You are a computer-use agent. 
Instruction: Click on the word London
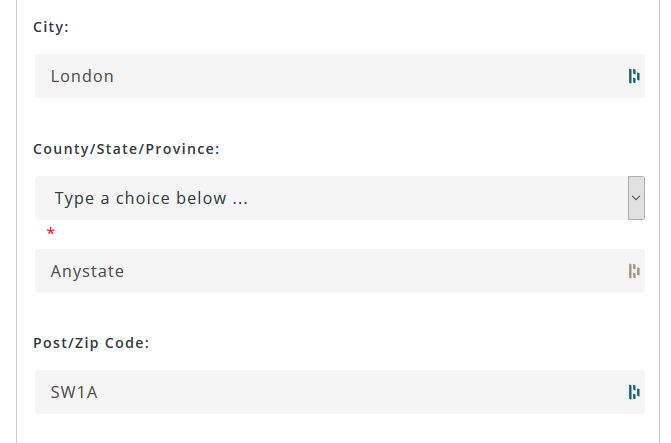(82, 76)
